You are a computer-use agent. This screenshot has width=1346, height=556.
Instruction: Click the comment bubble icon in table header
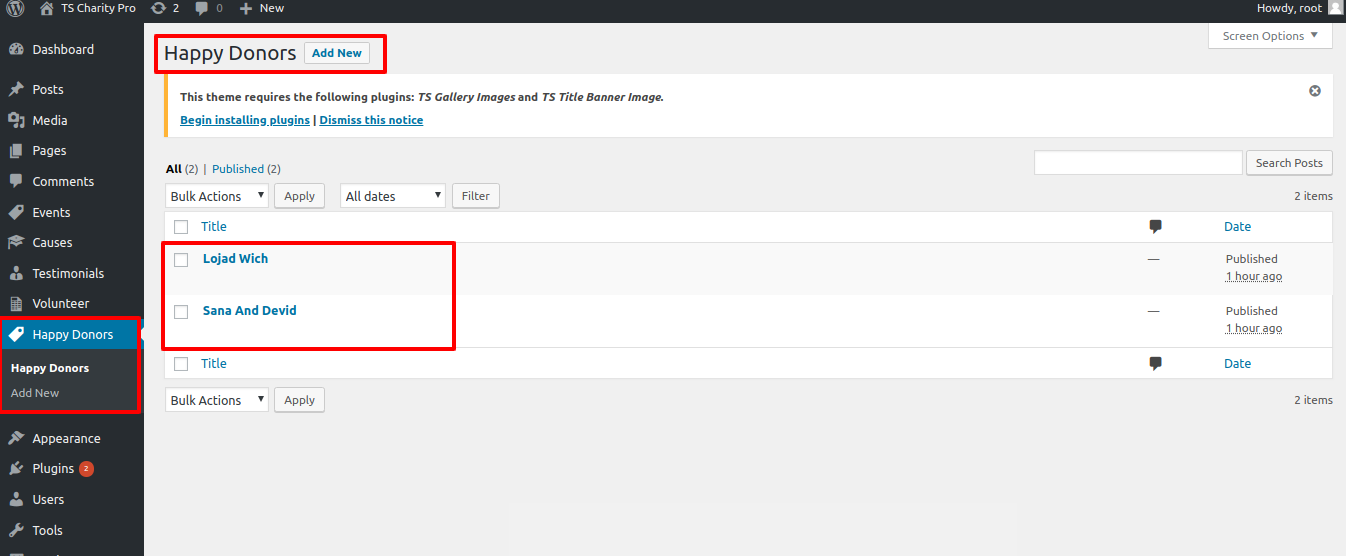(1155, 226)
